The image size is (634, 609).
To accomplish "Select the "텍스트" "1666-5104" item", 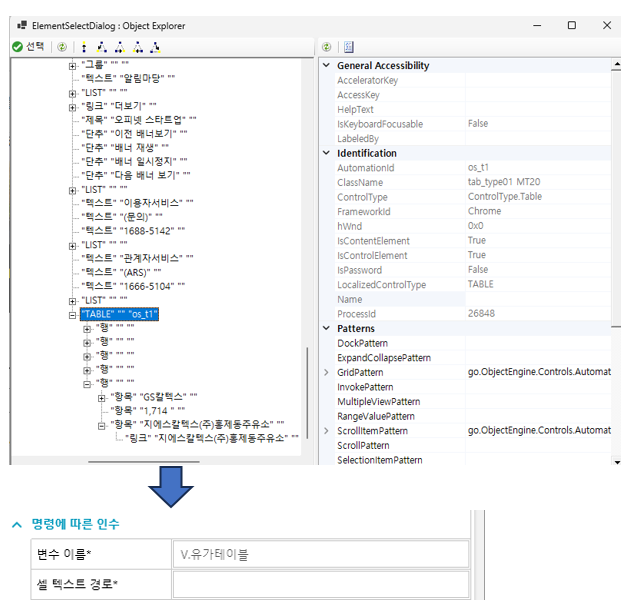I will point(133,286).
